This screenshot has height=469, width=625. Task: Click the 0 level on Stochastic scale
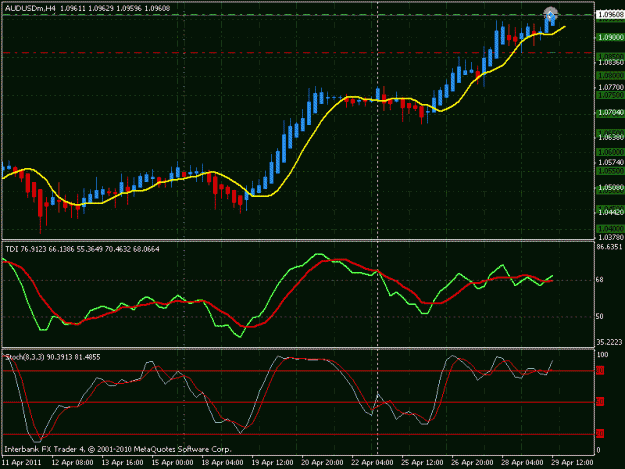tap(598, 450)
